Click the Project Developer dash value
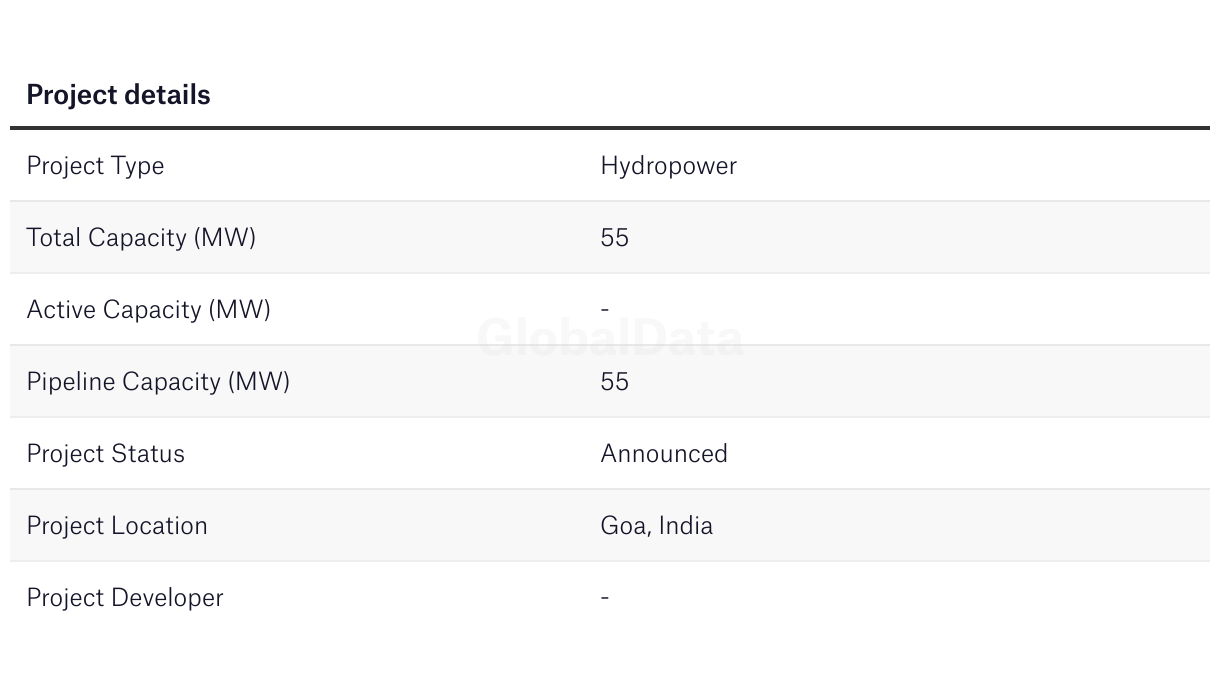Screen dimensions: 1220x674 click(605, 598)
